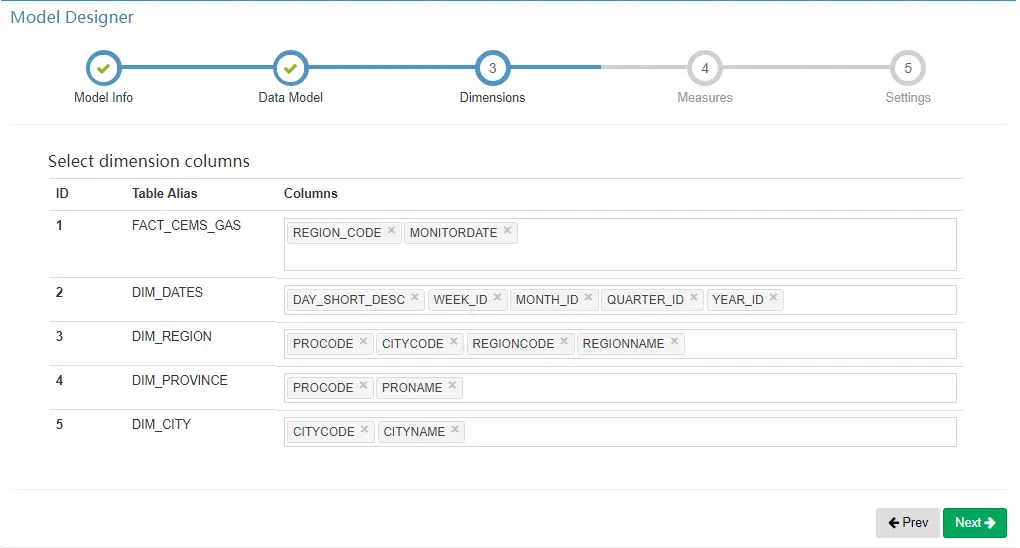Click the DAY_SHORT_DESC tag text
The width and height of the screenshot is (1020, 548).
click(349, 300)
